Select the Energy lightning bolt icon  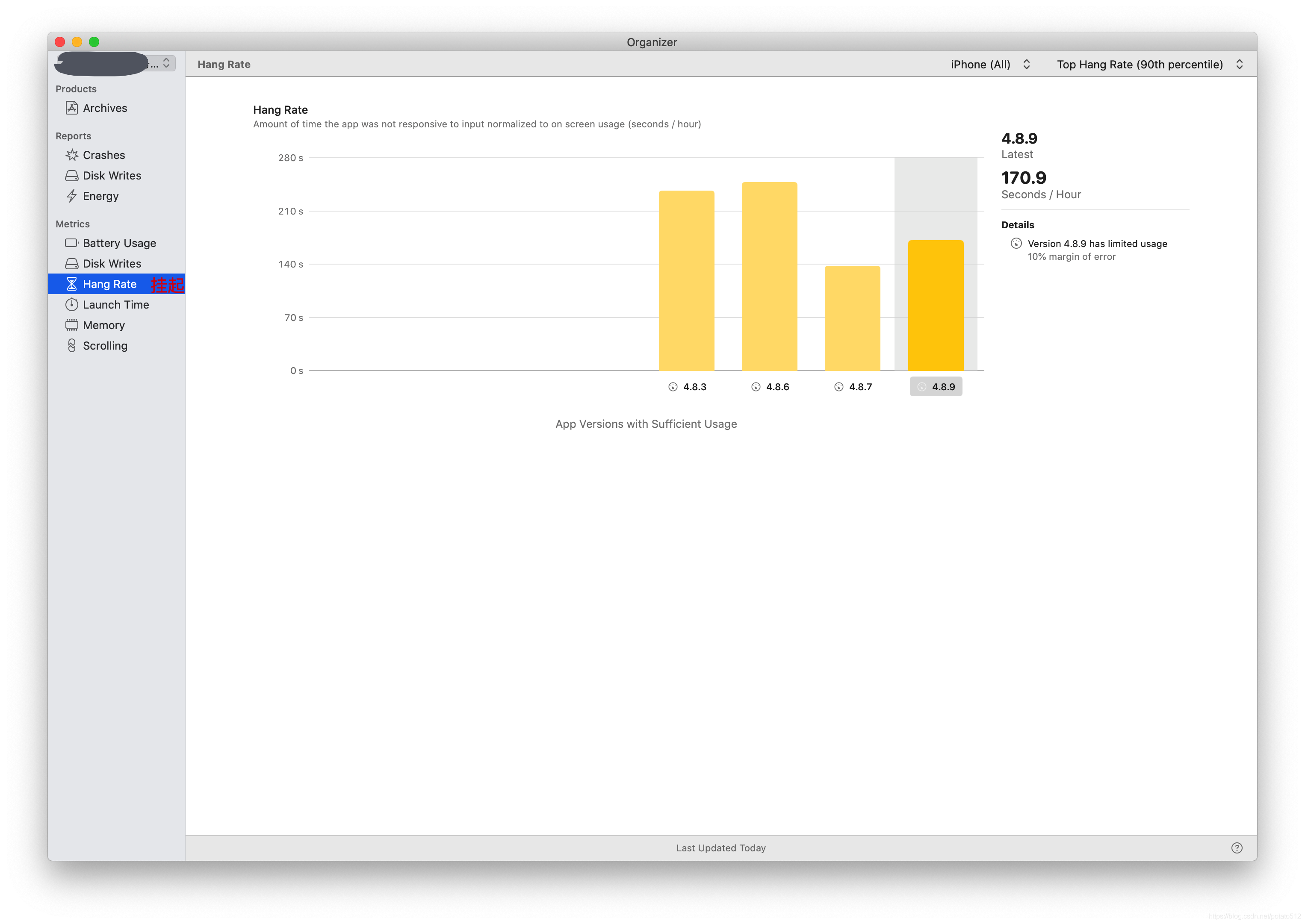point(72,196)
